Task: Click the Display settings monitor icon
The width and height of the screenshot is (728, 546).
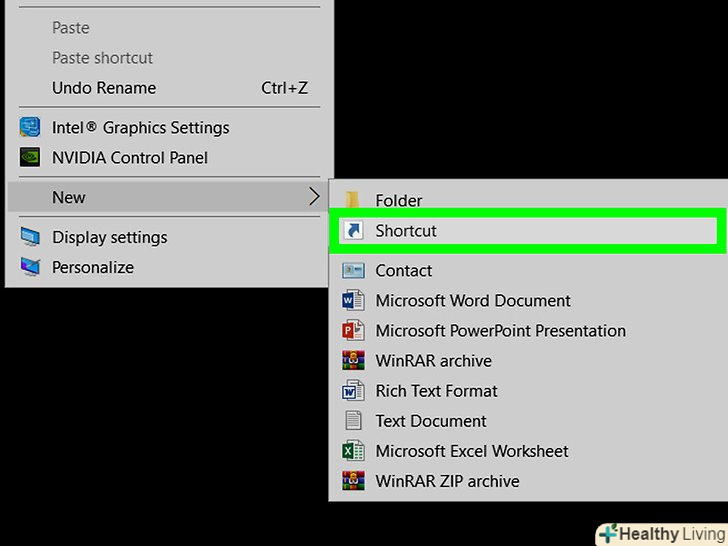Action: [31, 238]
